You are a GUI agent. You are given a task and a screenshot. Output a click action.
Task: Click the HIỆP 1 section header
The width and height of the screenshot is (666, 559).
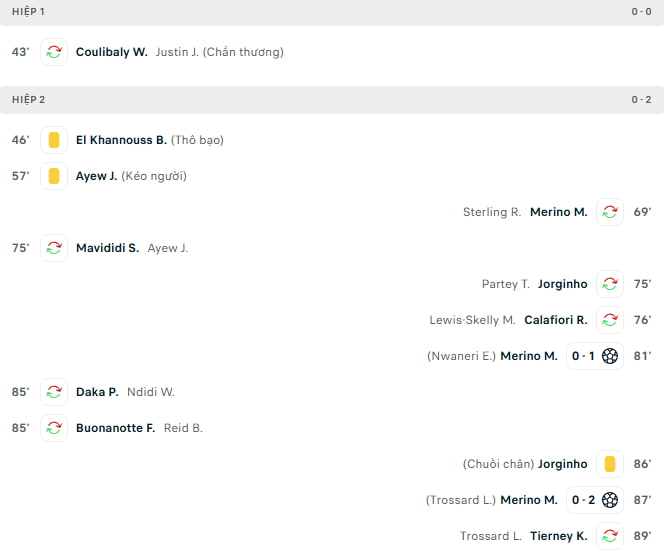(x=28, y=11)
